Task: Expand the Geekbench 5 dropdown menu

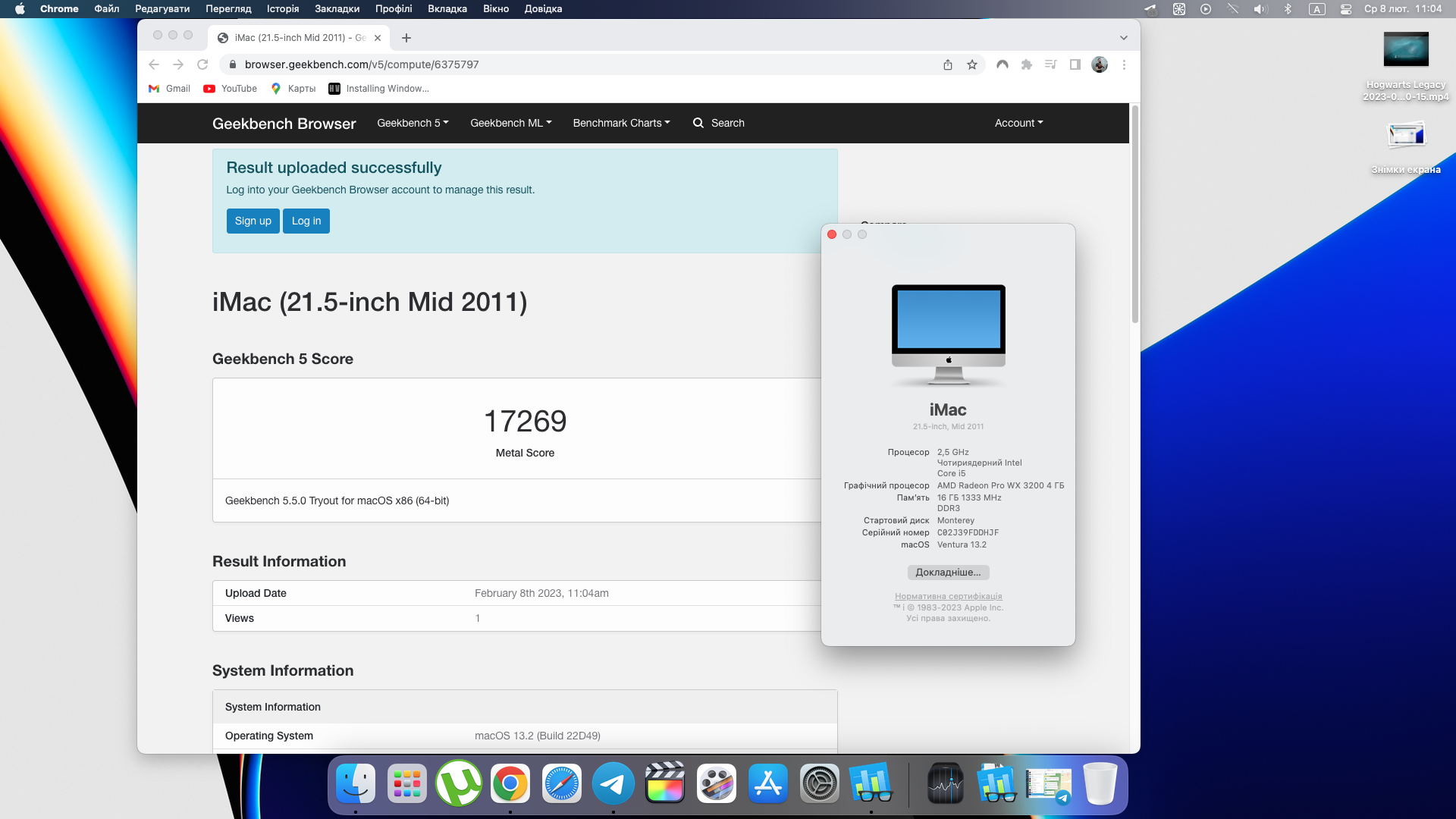Action: [413, 123]
